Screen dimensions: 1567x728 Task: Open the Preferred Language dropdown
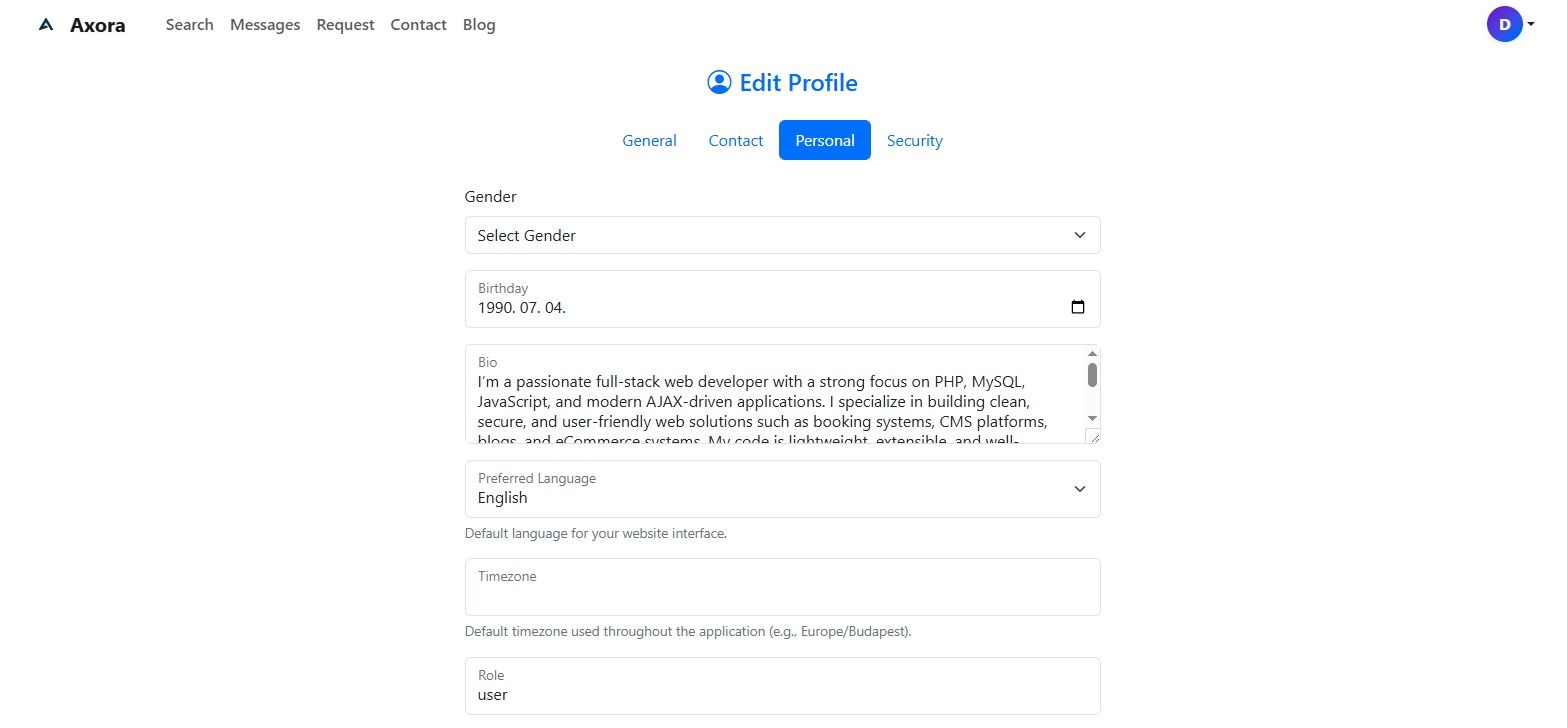pyautogui.click(x=782, y=489)
